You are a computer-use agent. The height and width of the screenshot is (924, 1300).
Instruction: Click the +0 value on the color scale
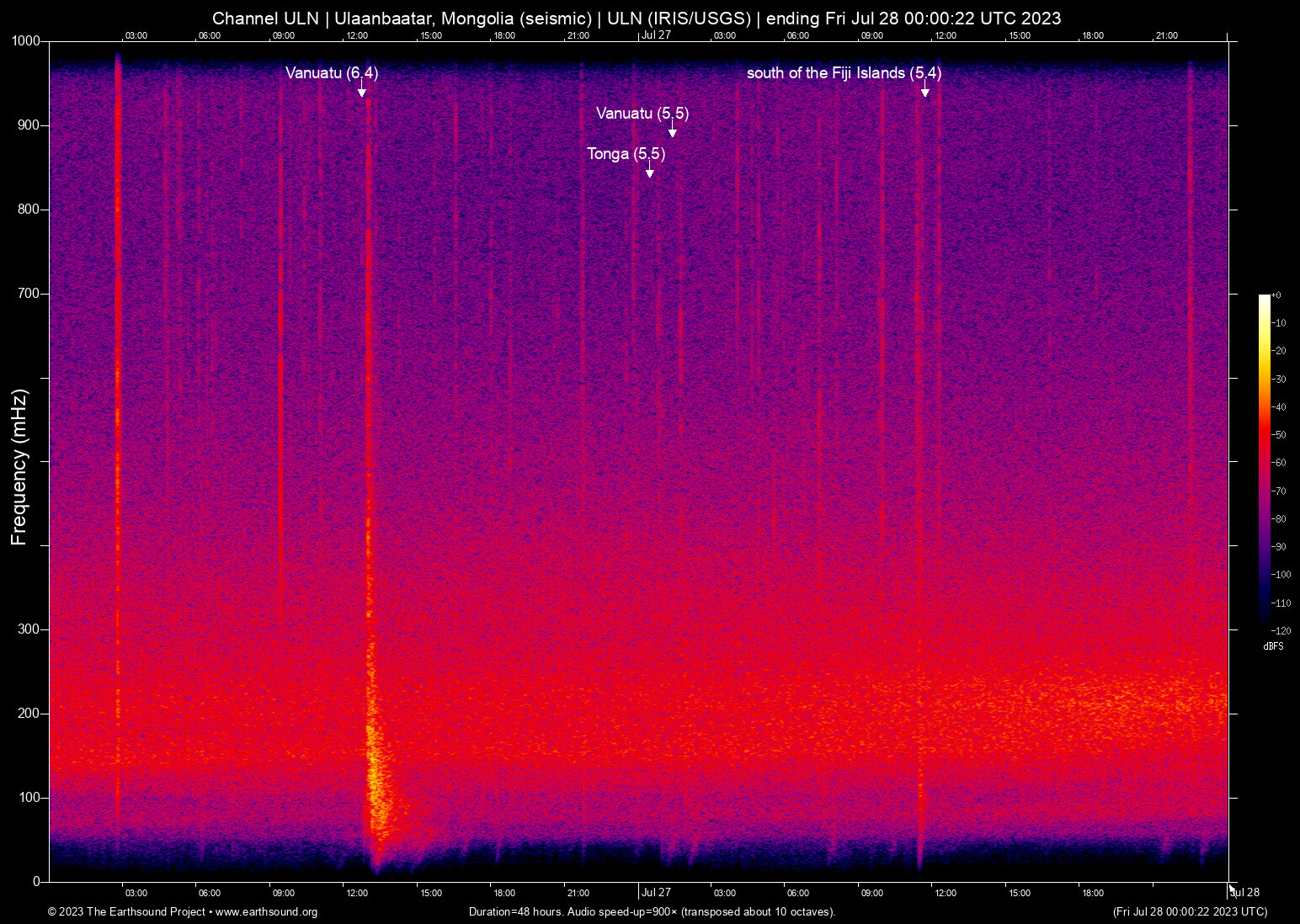click(1276, 295)
